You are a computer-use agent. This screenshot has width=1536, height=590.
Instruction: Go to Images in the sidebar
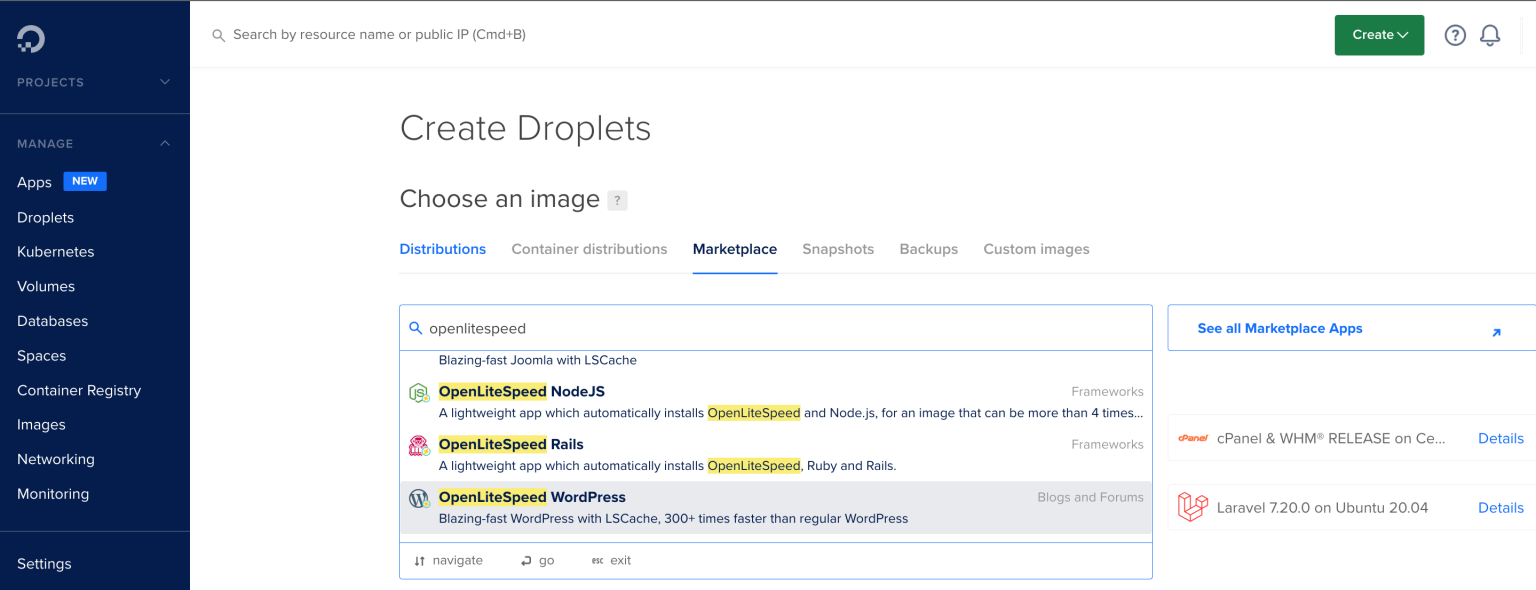click(x=41, y=425)
